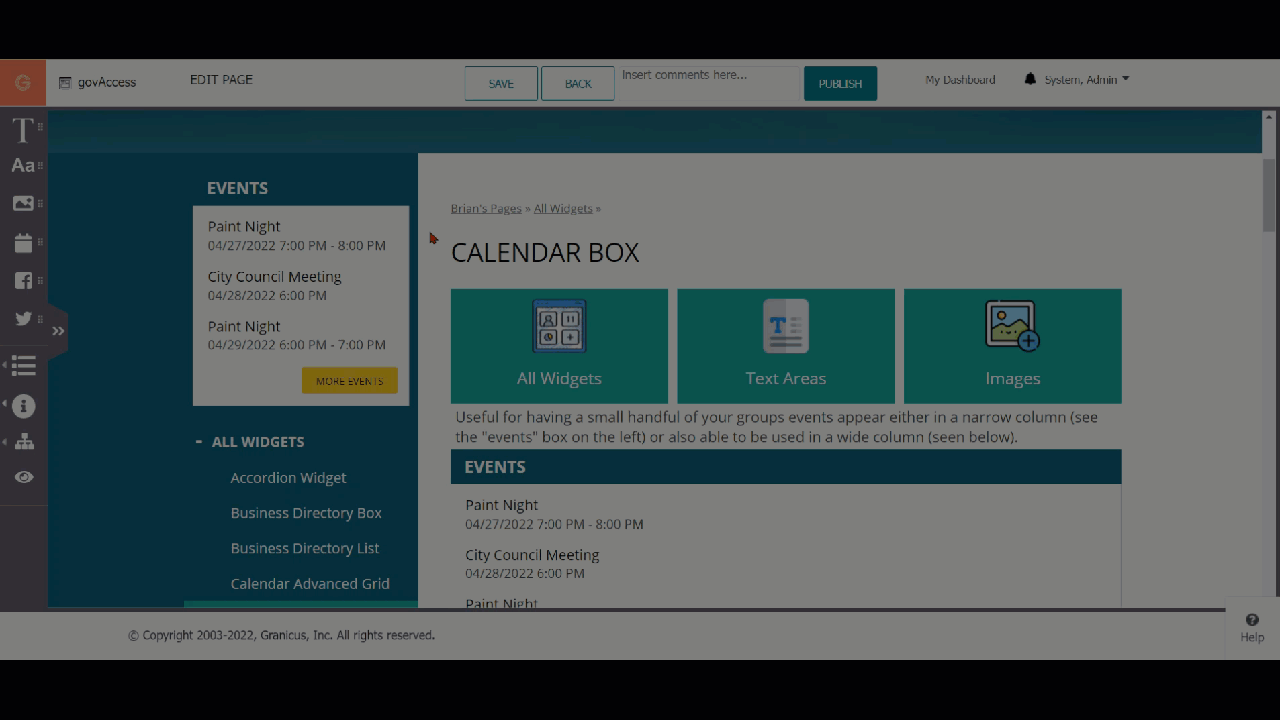
Task: Switch to the Text Areas category
Action: 785,345
